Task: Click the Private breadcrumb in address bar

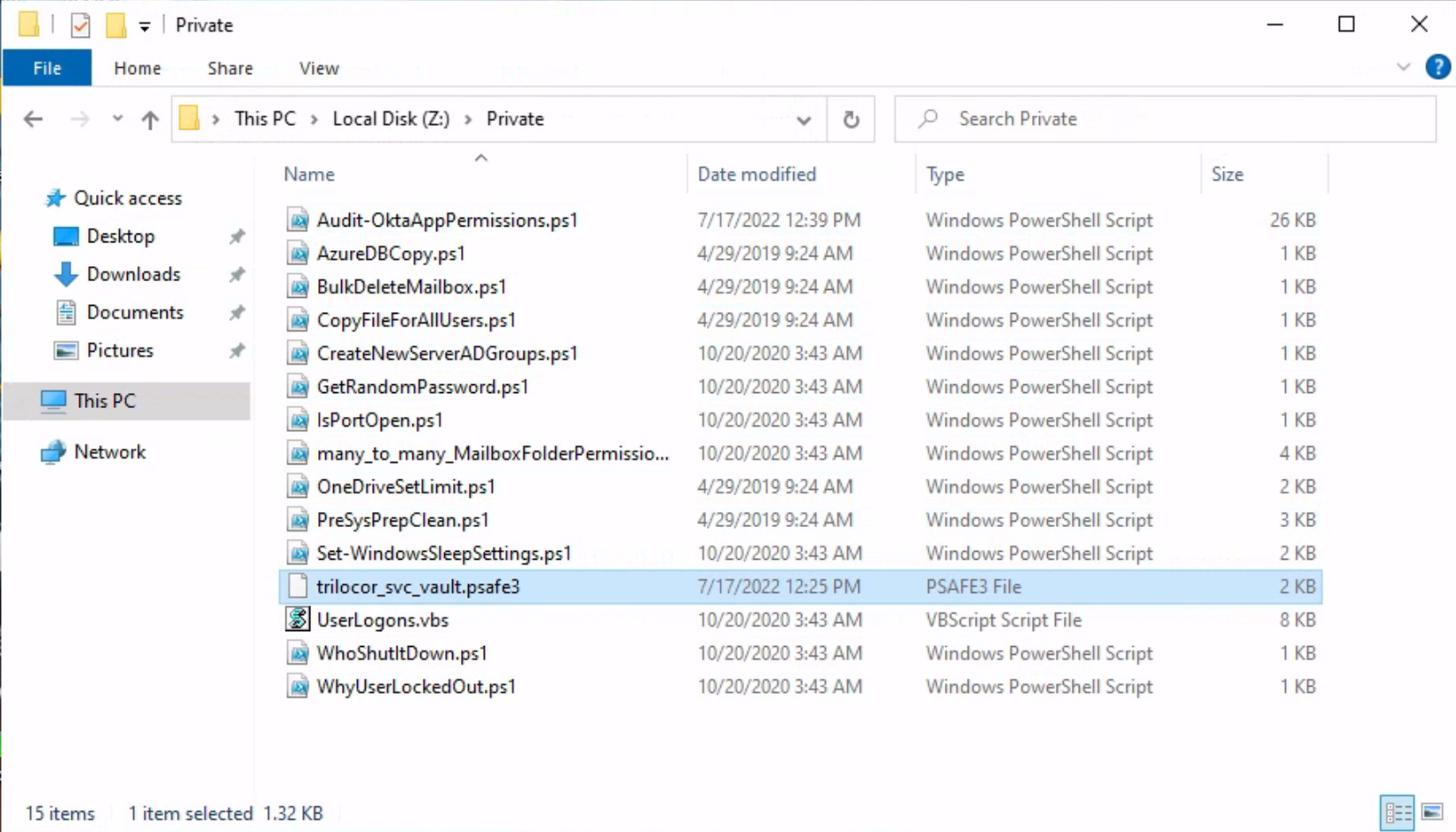Action: point(515,119)
